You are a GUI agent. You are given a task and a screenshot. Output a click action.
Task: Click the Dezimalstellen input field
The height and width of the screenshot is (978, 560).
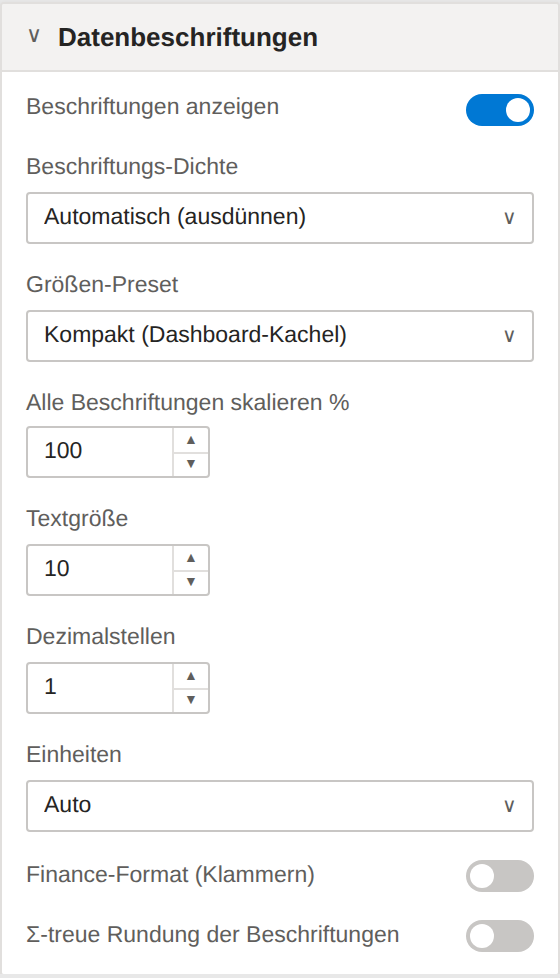[100, 688]
